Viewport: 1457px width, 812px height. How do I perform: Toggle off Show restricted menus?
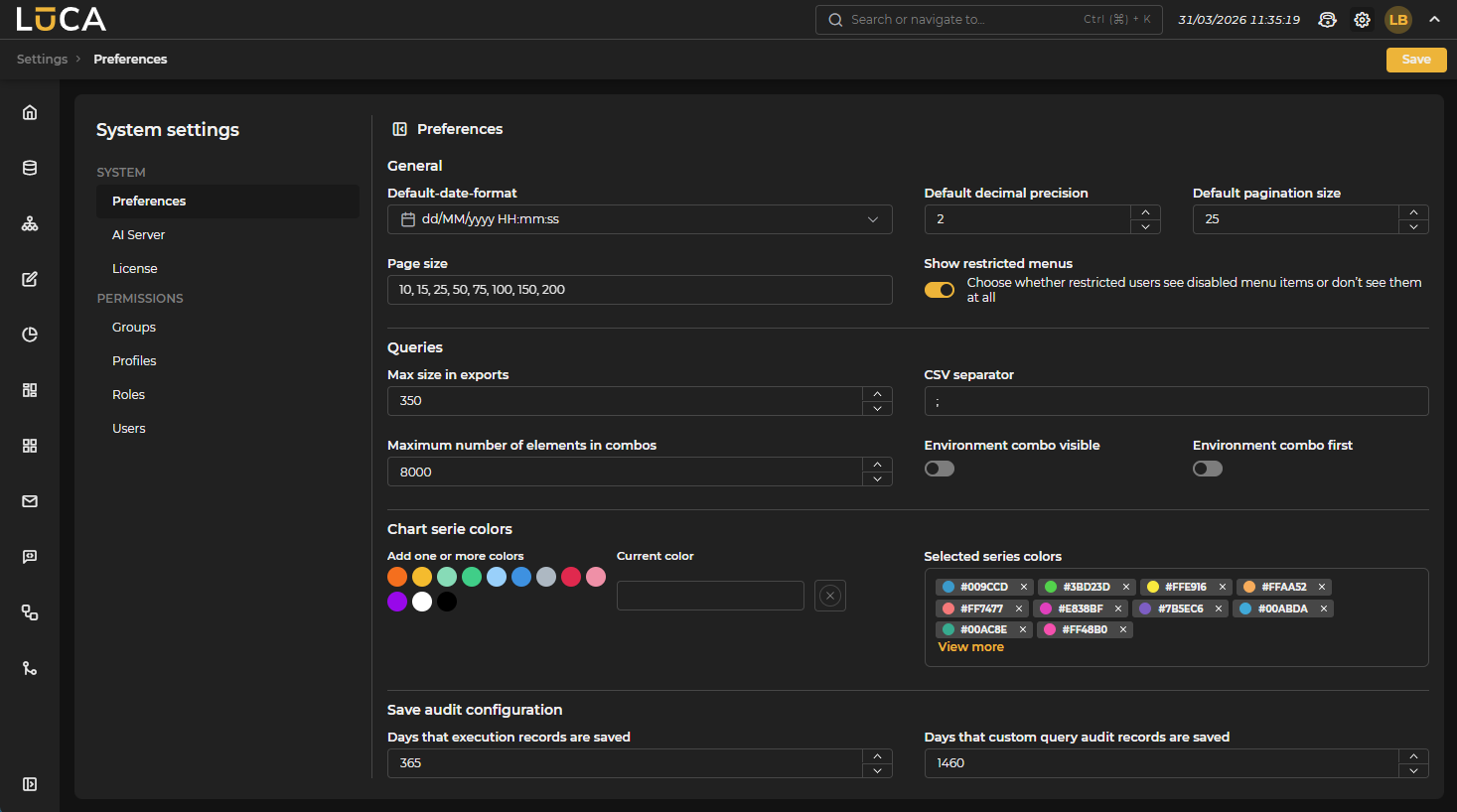click(x=939, y=289)
